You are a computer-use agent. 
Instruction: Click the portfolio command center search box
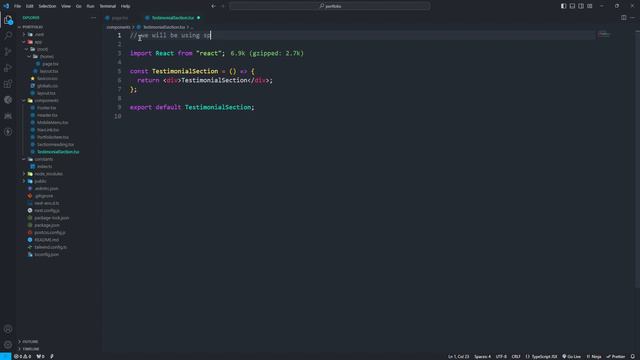329,6
